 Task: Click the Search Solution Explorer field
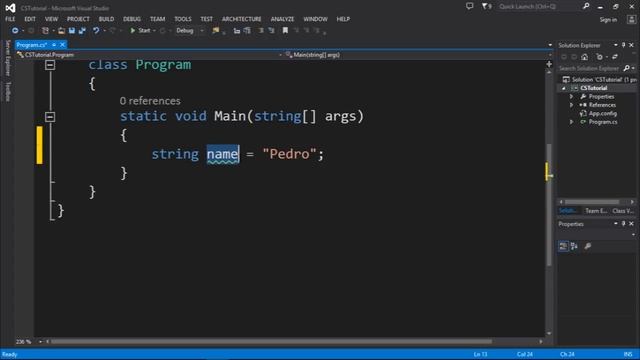coord(590,68)
